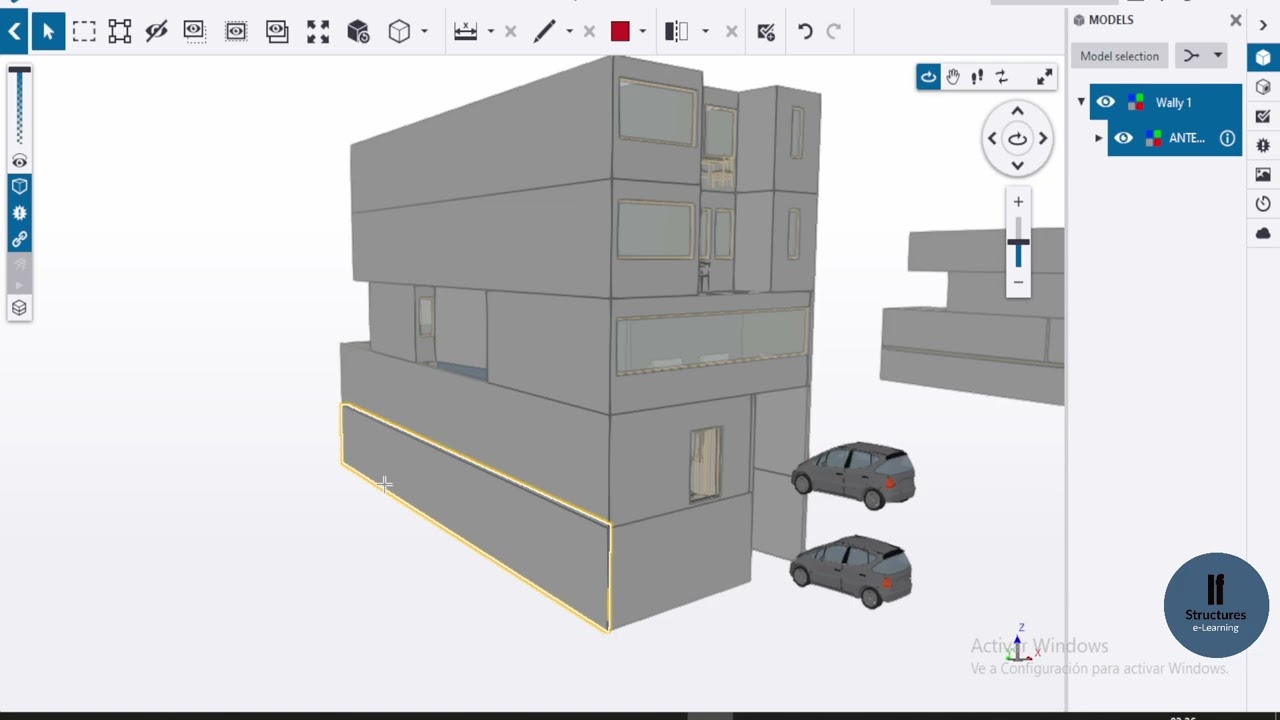Open the markup color dropdown arrow
The image size is (1280, 720).
tap(642, 32)
